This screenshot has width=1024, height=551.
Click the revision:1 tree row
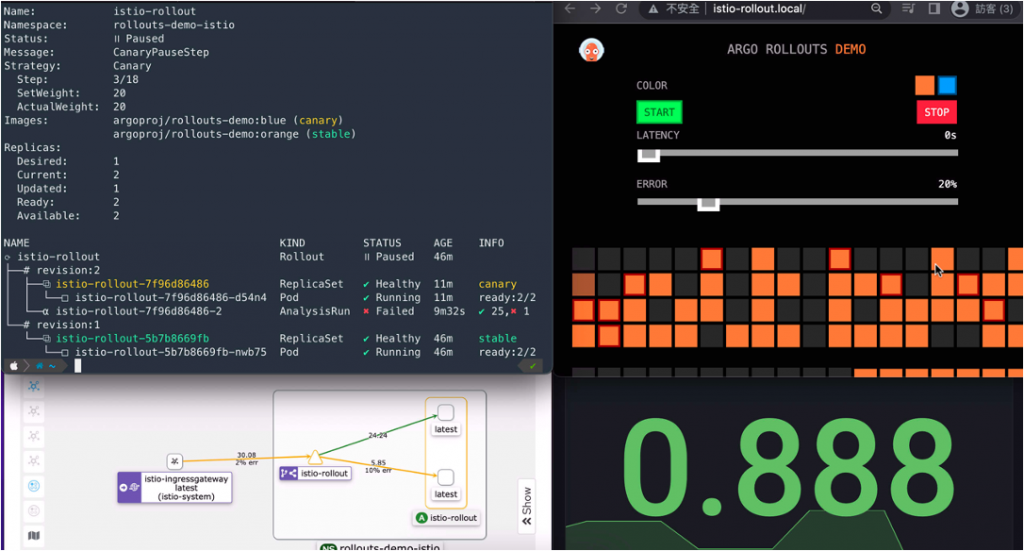(x=61, y=324)
